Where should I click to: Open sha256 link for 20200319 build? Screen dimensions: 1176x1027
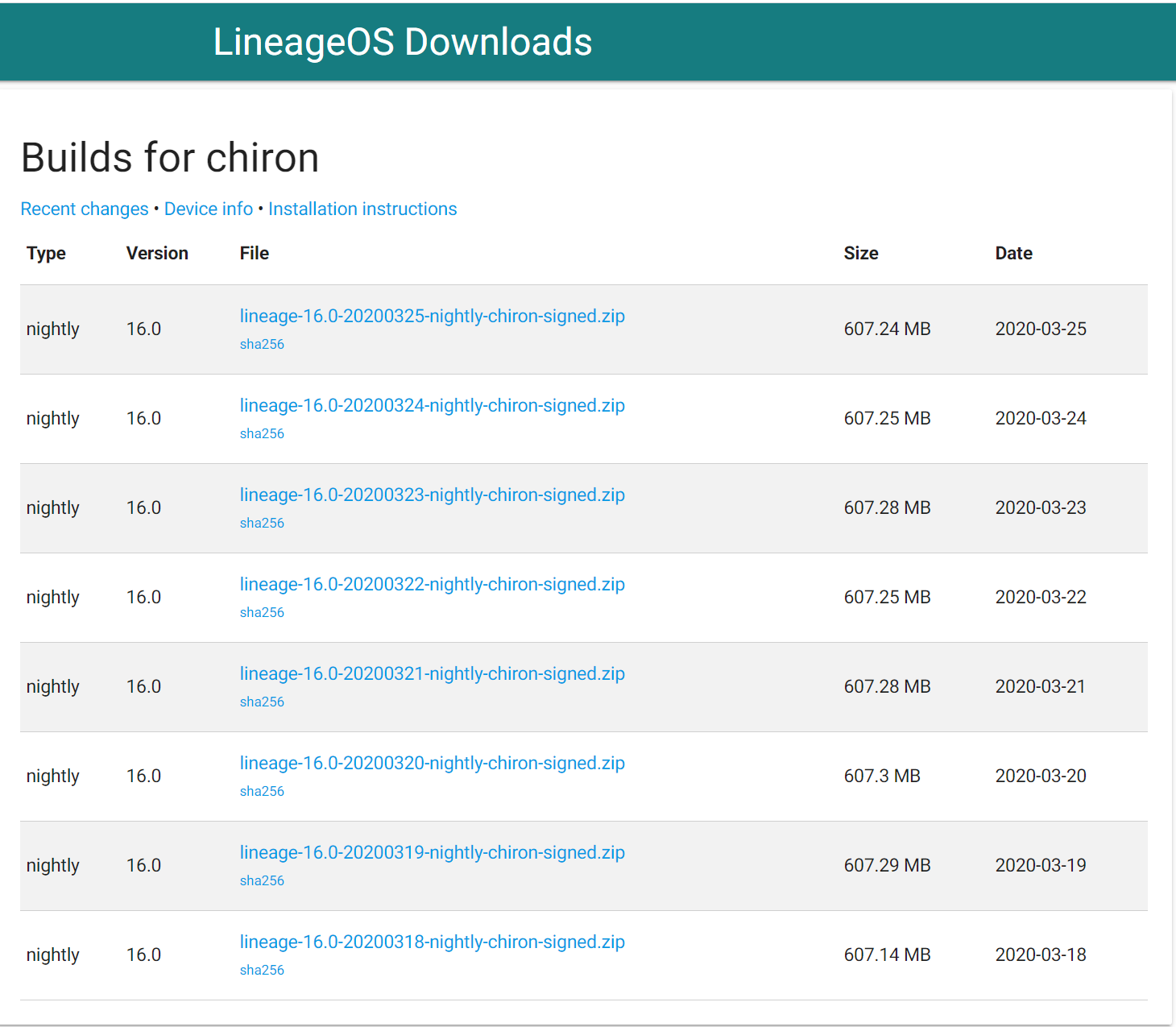(x=262, y=881)
